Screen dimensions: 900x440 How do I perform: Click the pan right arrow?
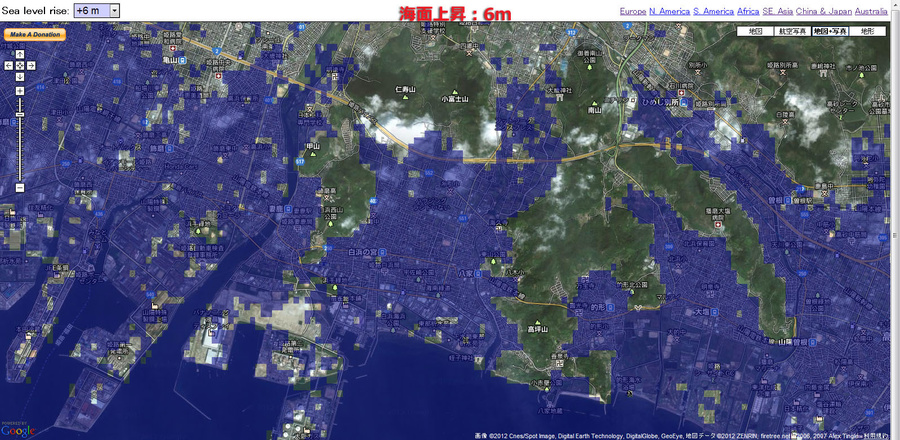click(31, 66)
